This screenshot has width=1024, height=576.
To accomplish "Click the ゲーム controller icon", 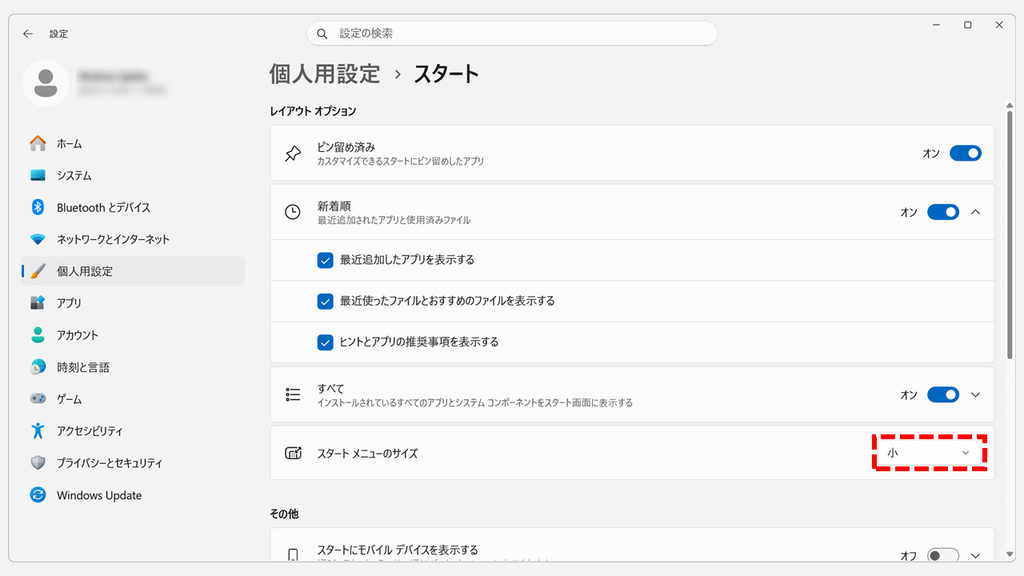I will coord(38,398).
